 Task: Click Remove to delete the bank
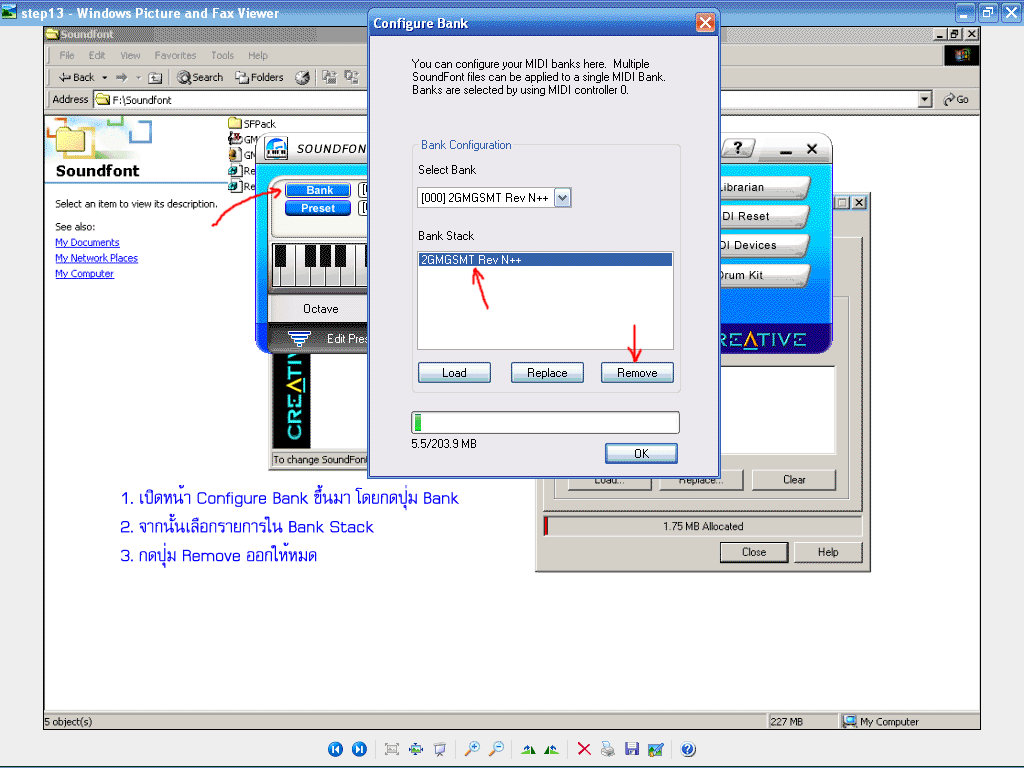click(x=637, y=372)
